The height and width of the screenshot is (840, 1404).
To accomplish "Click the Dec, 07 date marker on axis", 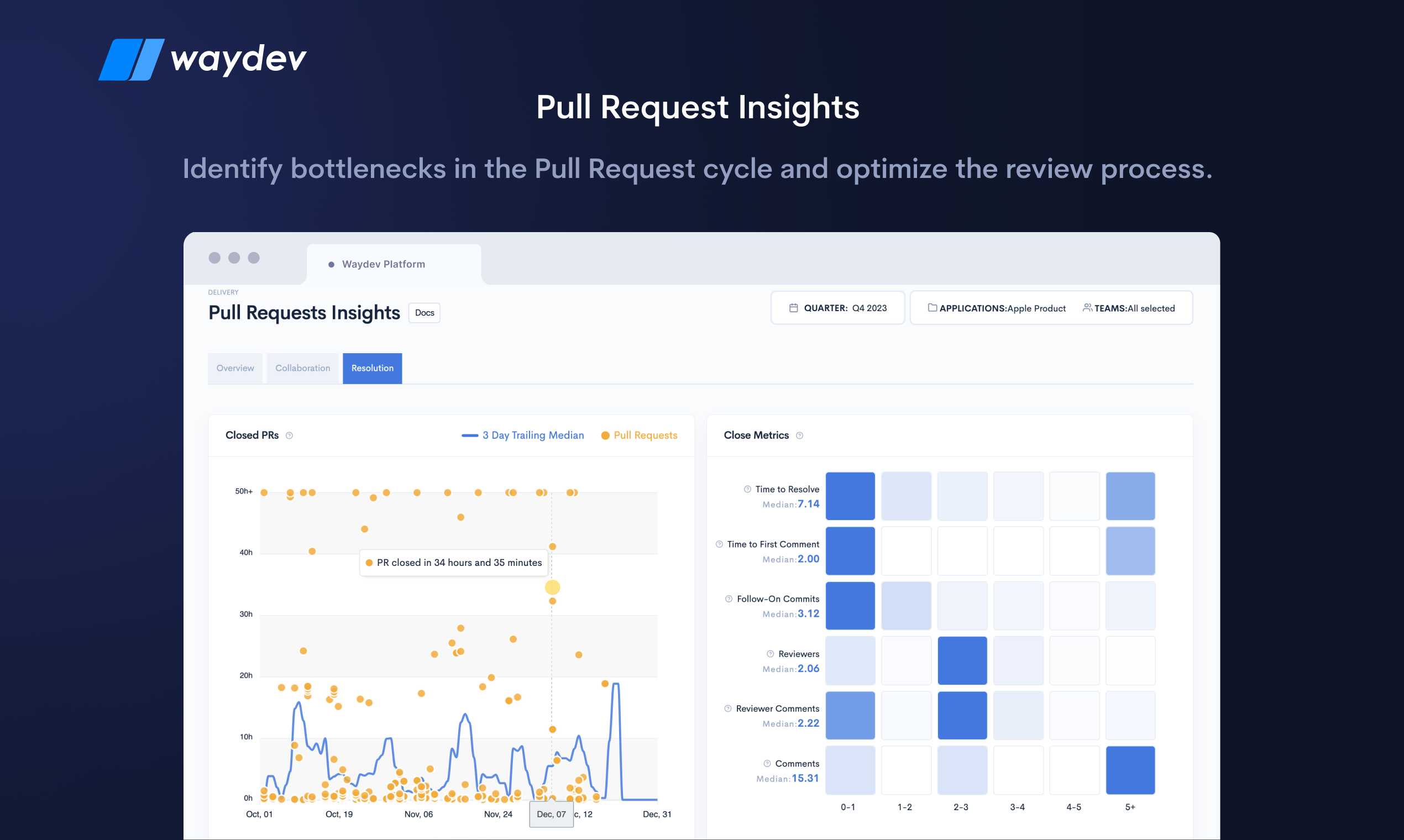I will coord(551,814).
